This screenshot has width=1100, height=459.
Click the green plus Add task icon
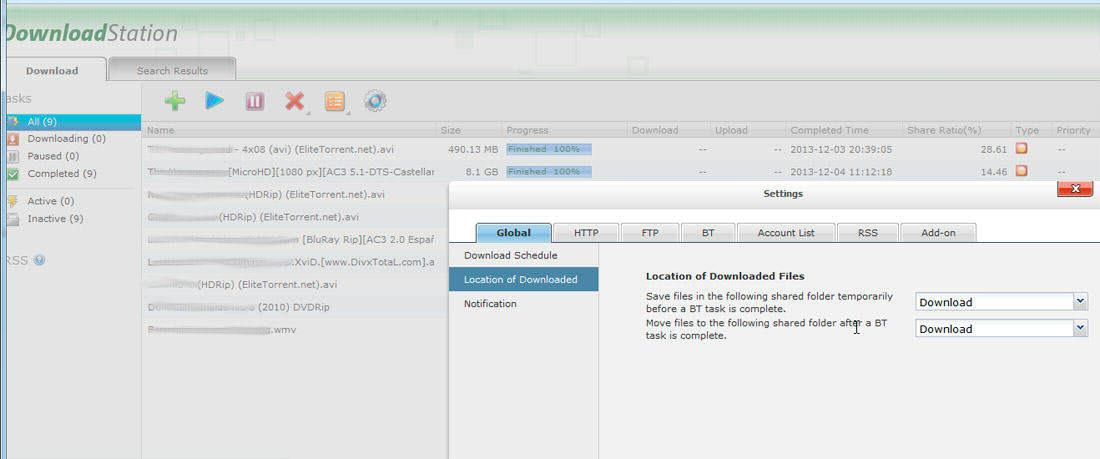click(x=175, y=101)
